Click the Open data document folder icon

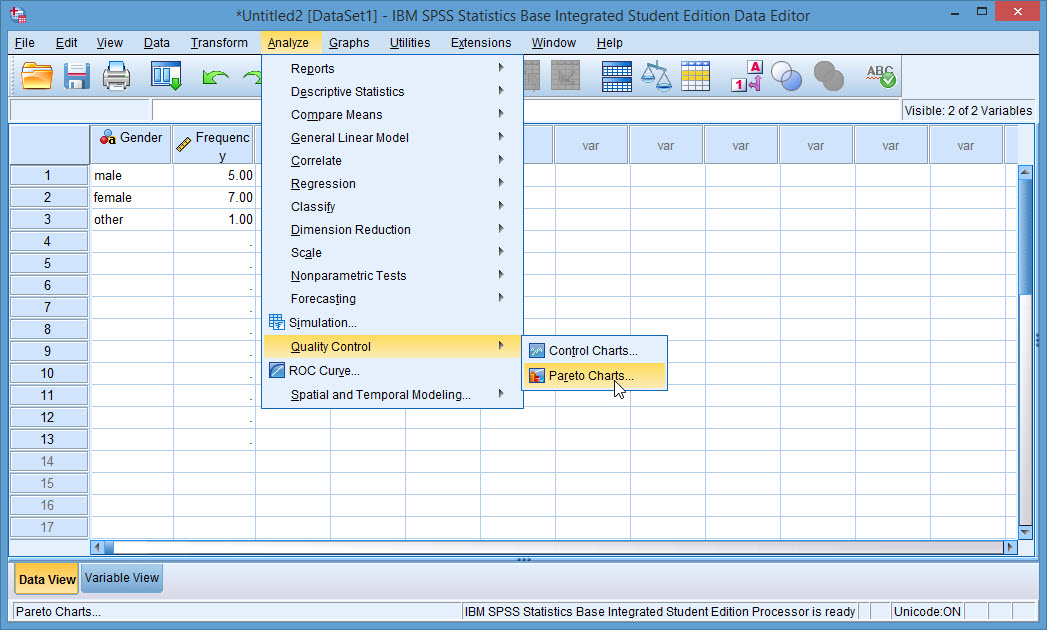(x=37, y=76)
